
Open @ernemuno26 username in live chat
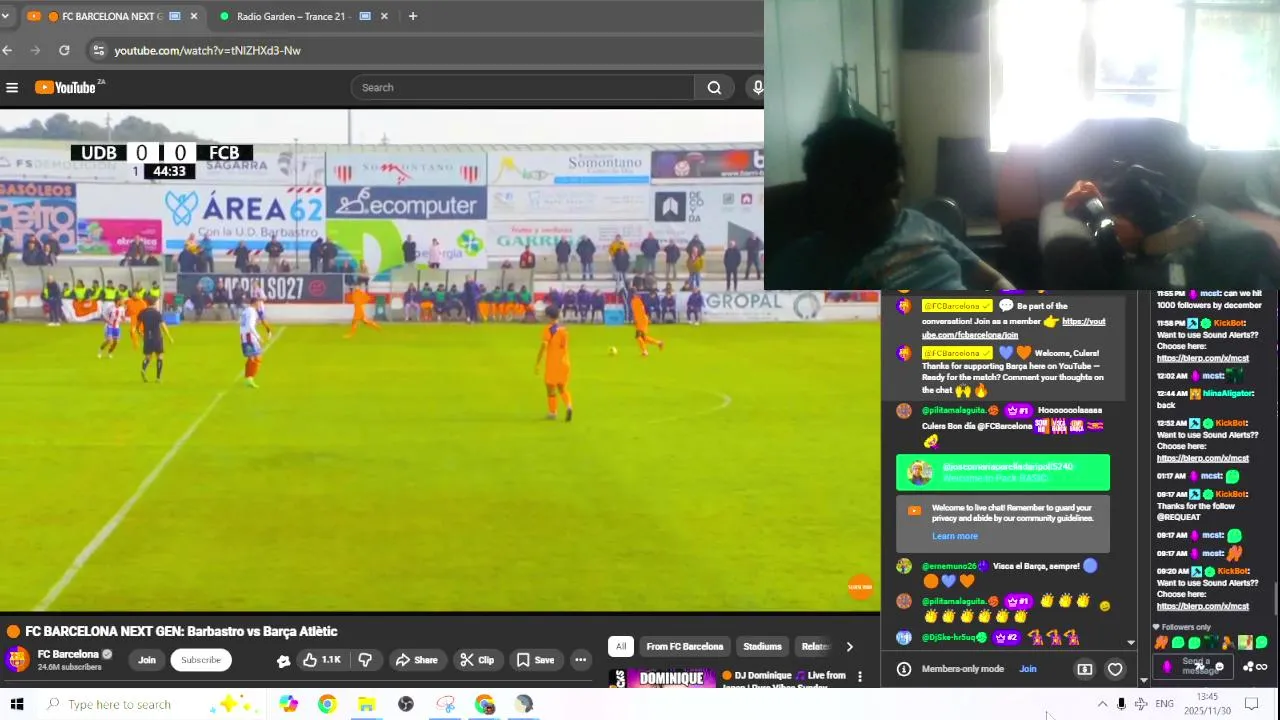[949, 566]
